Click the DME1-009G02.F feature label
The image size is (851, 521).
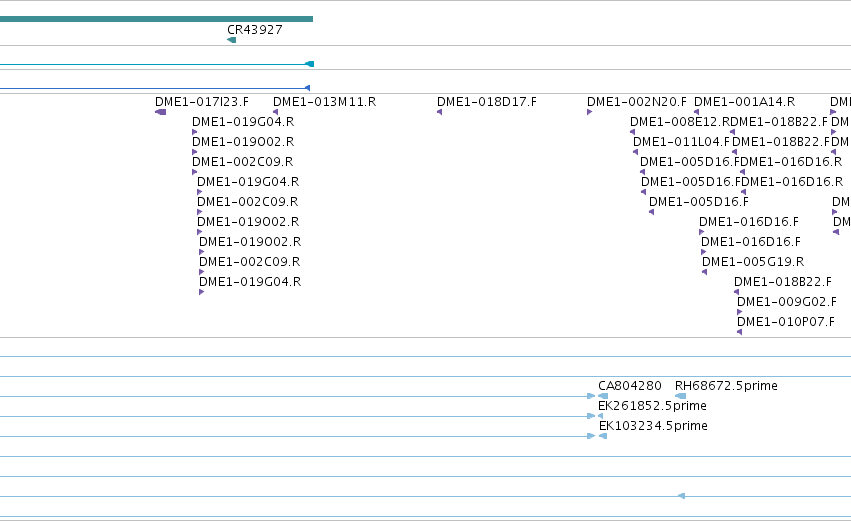[x=787, y=302]
